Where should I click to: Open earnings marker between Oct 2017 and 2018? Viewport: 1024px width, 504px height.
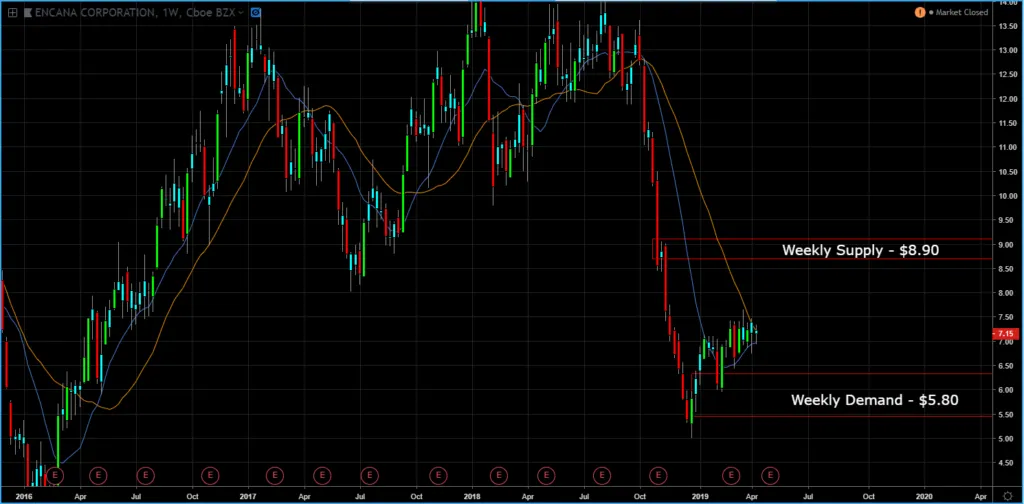pyautogui.click(x=438, y=475)
